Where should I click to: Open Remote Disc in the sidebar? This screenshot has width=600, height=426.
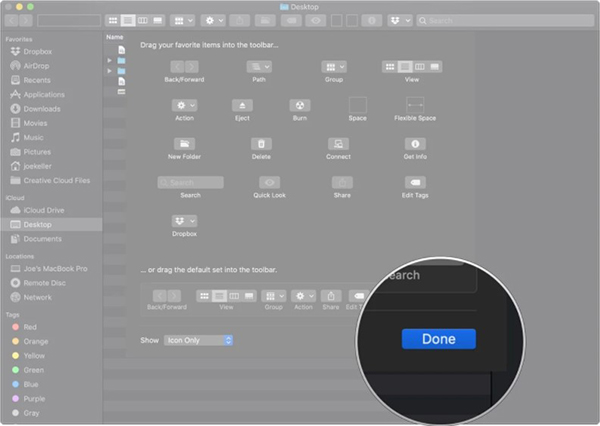coord(44,283)
